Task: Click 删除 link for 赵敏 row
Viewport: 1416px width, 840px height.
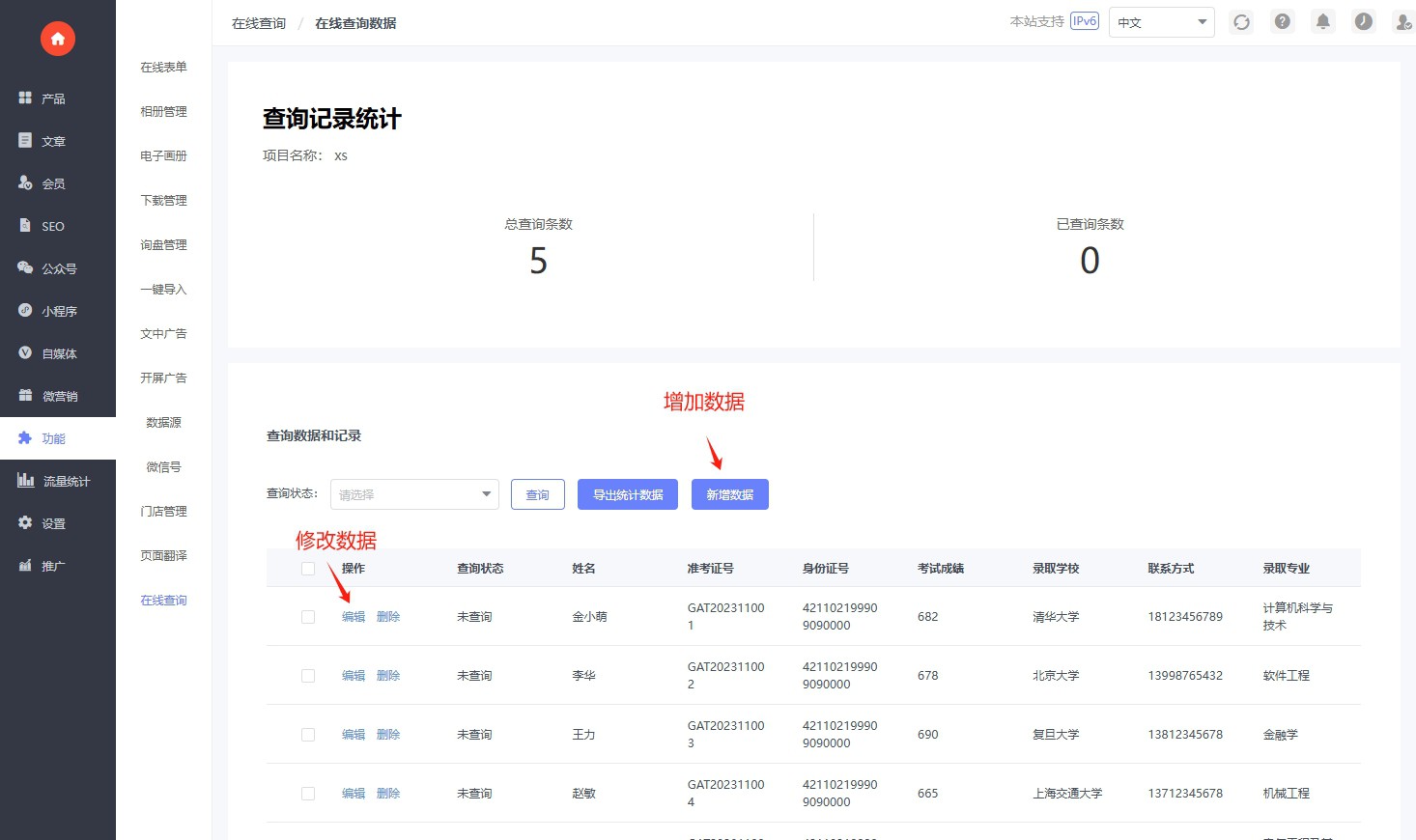Action: [388, 794]
